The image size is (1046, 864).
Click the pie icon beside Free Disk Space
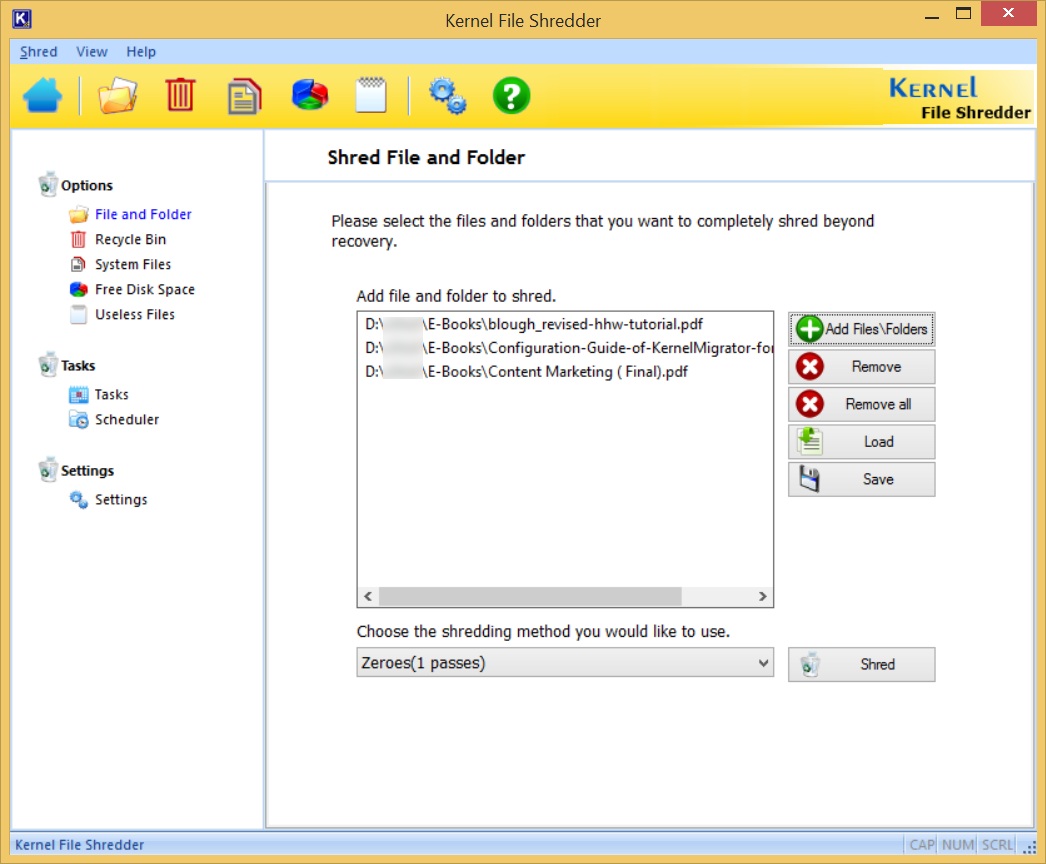click(79, 289)
